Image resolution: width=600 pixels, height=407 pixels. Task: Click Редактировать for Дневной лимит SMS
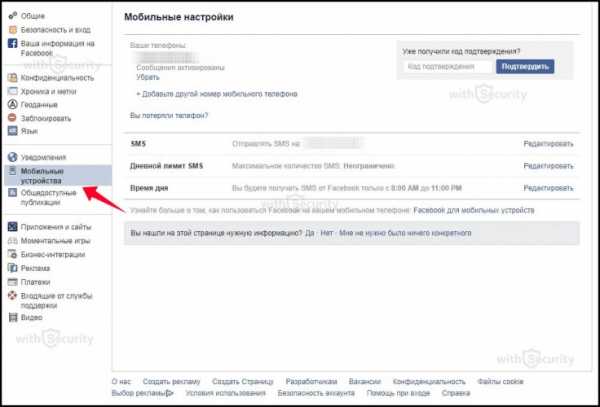click(548, 166)
